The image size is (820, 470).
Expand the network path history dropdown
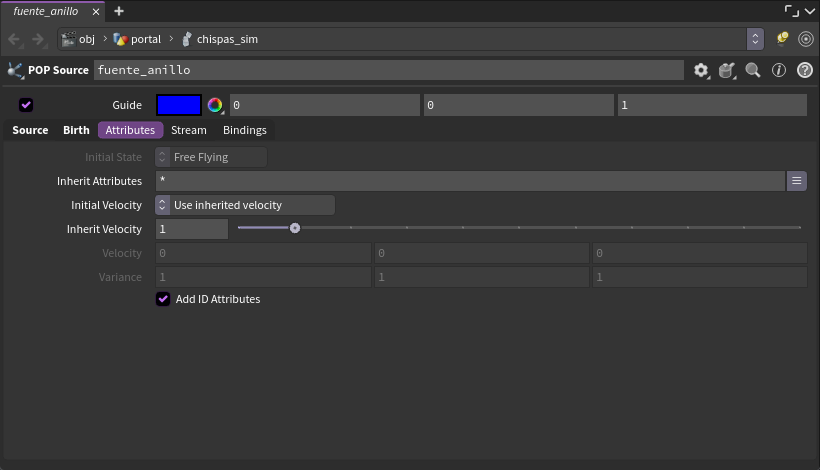755,39
